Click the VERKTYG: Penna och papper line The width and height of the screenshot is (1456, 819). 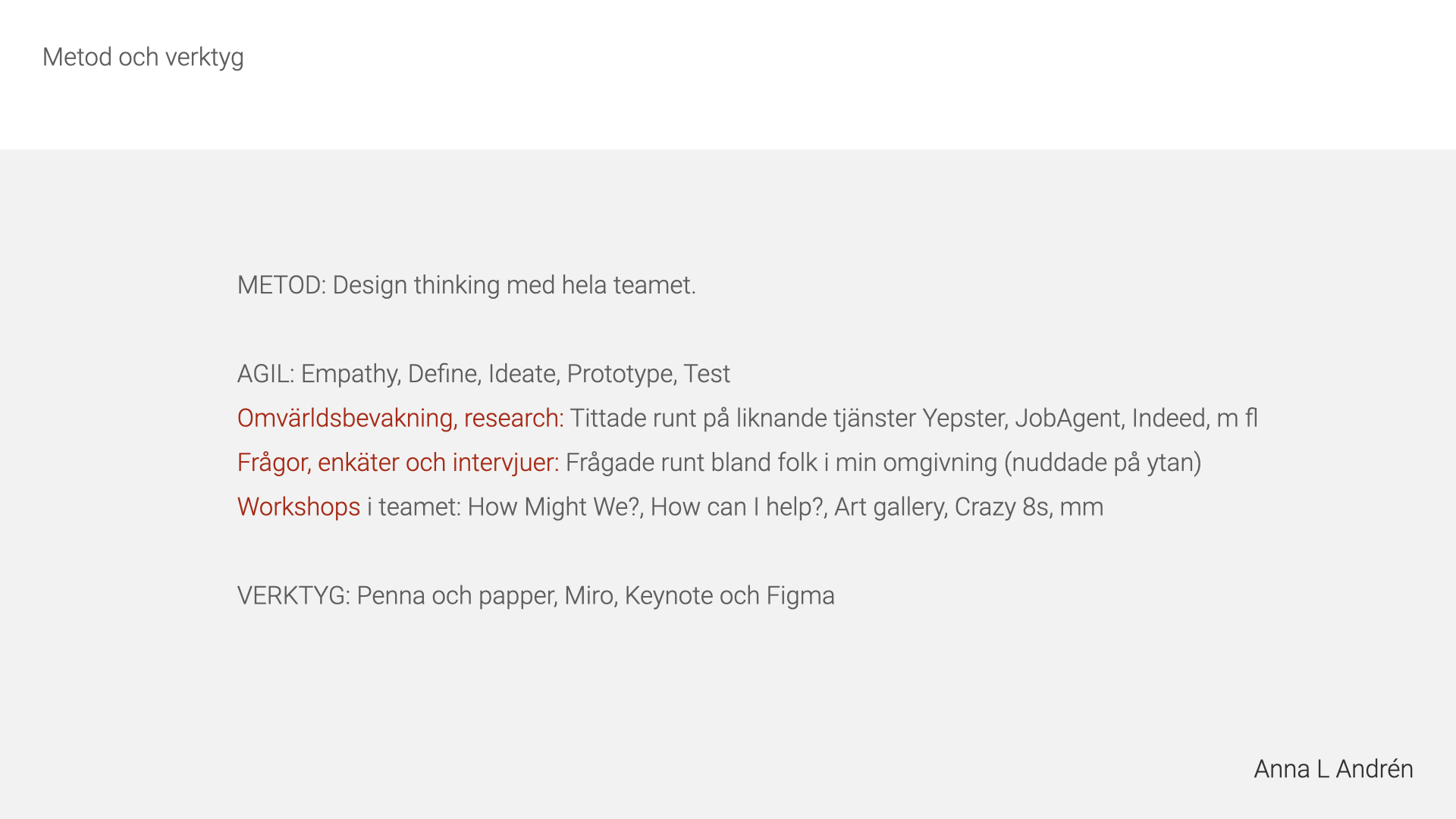[x=536, y=596]
